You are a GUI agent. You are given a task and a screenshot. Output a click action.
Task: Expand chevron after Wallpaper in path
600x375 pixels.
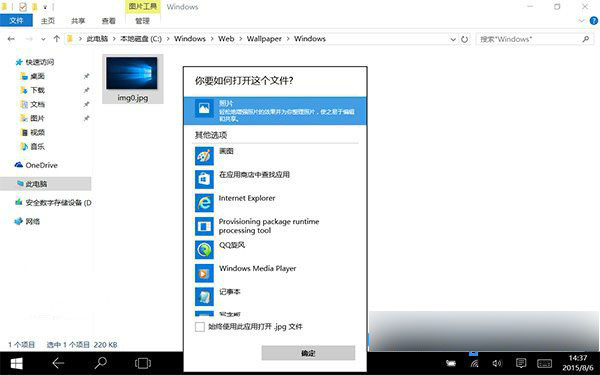pyautogui.click(x=288, y=39)
